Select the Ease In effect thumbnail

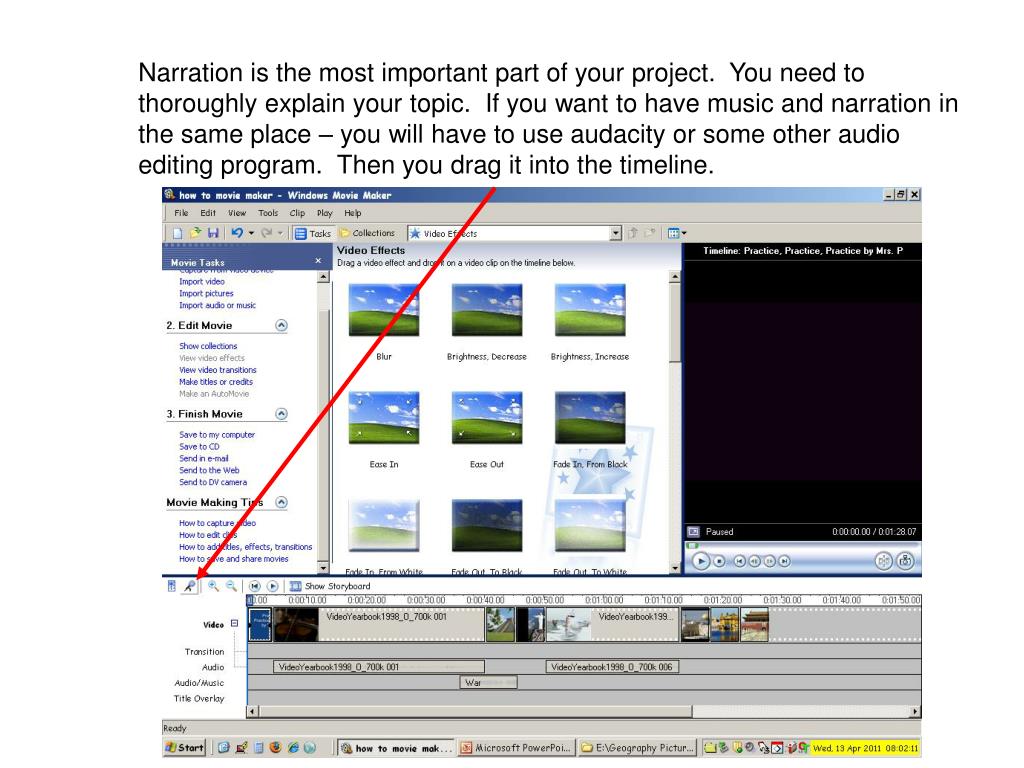click(x=384, y=418)
